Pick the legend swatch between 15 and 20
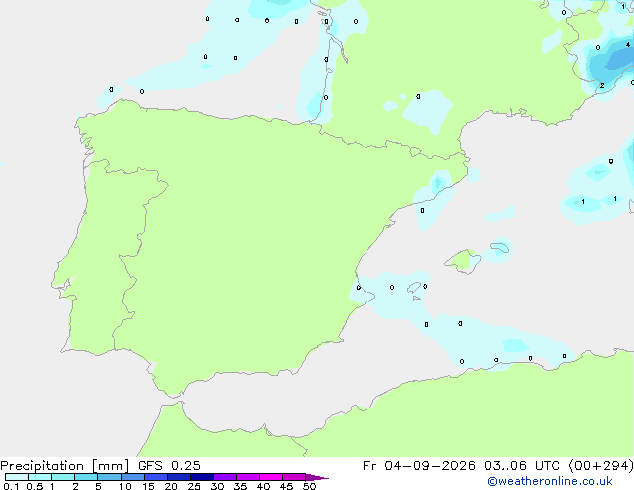 [x=156, y=477]
